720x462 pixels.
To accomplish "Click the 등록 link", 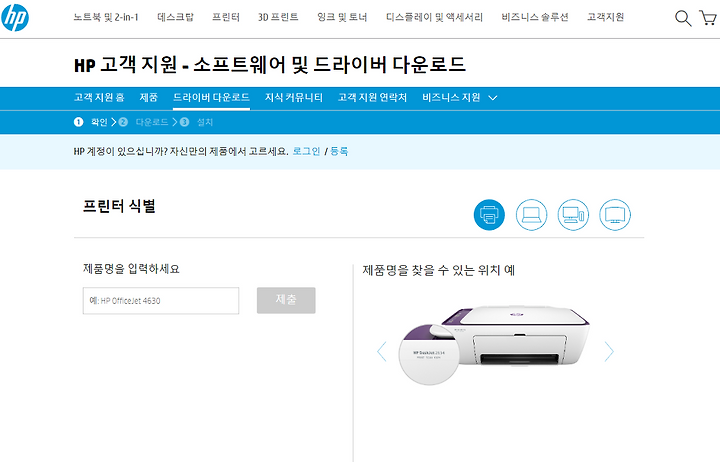I will 339,151.
